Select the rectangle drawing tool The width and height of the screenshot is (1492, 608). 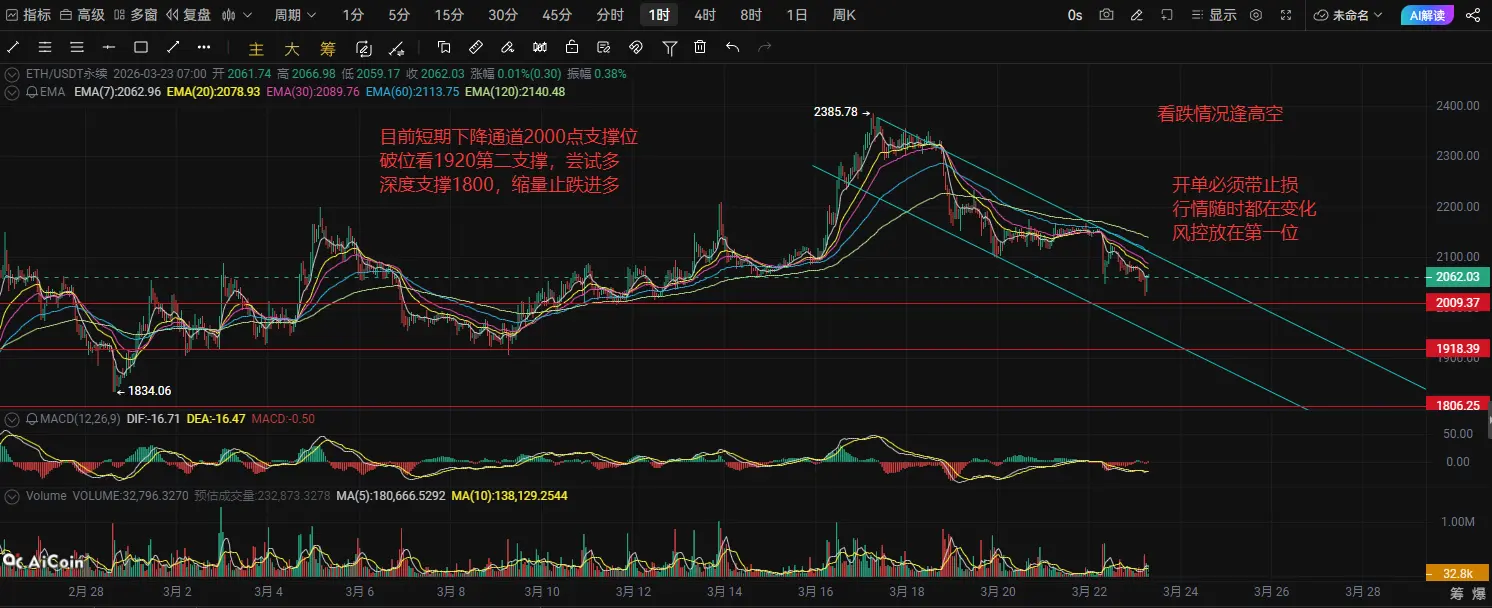(141, 47)
